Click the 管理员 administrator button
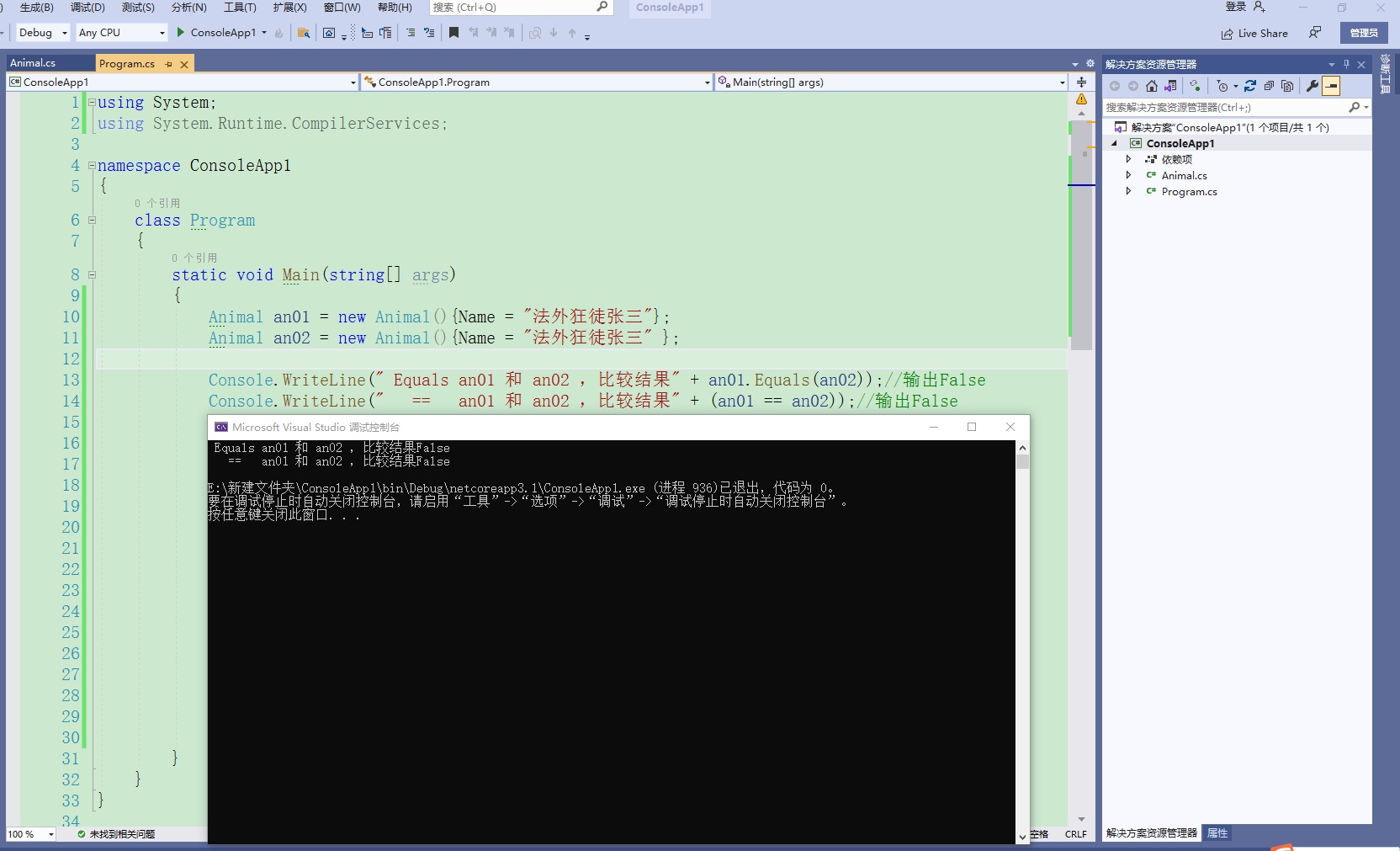1400x851 pixels. [1364, 33]
